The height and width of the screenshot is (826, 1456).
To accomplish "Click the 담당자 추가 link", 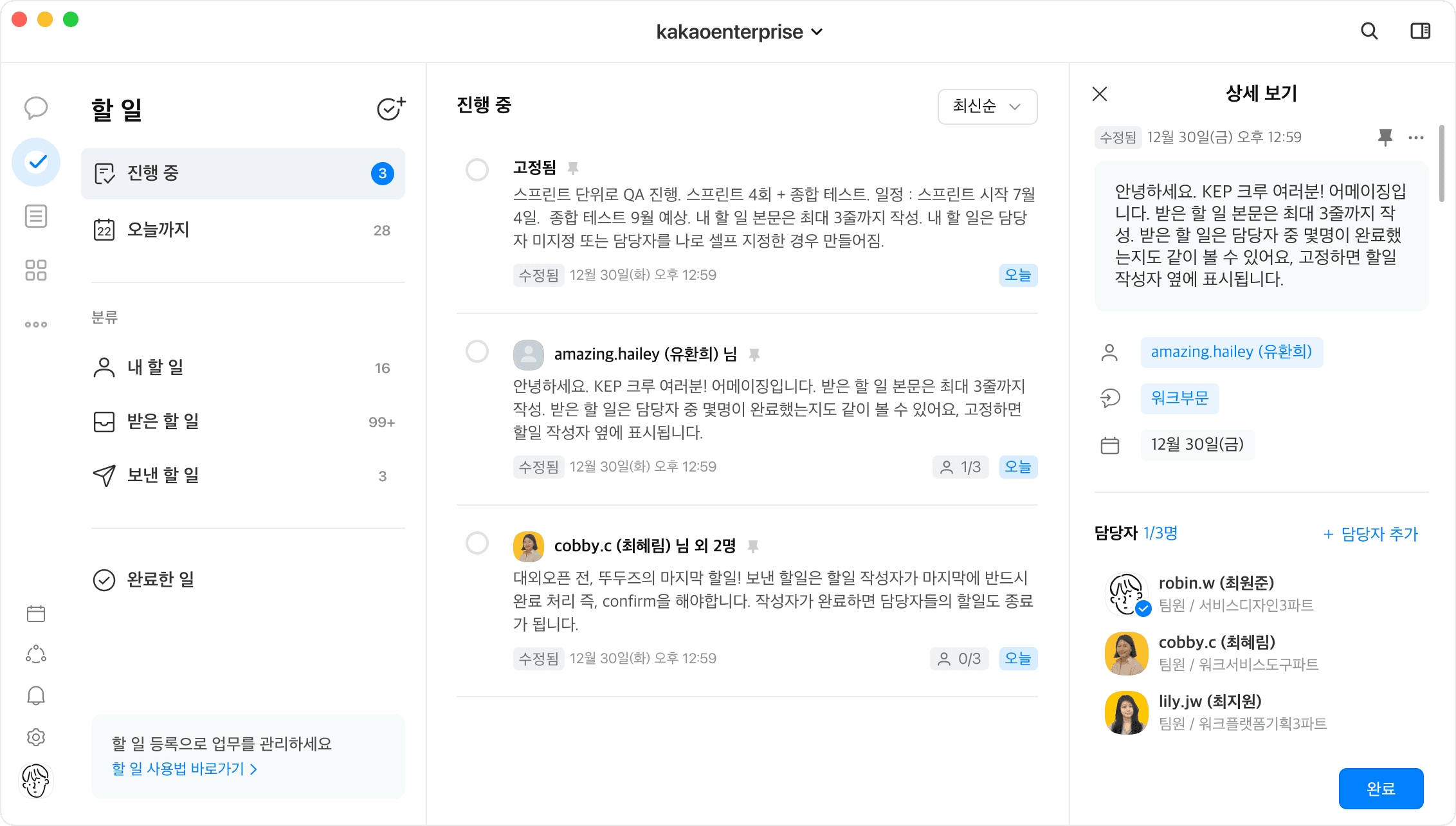I will tap(1370, 534).
